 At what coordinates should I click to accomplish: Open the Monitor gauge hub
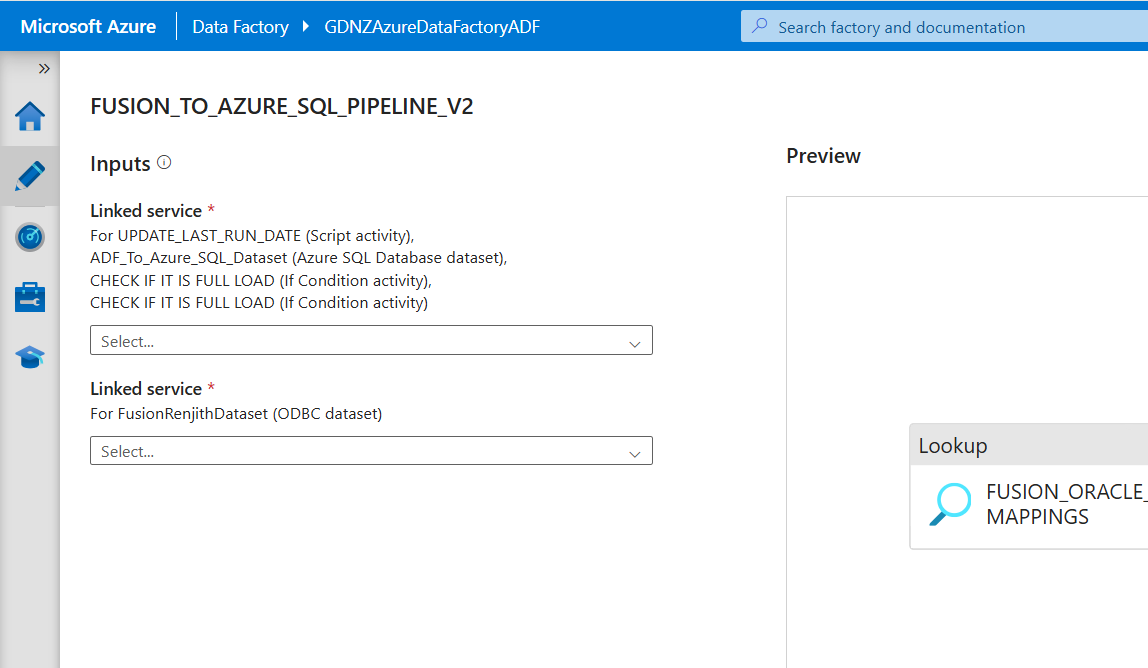click(30, 237)
